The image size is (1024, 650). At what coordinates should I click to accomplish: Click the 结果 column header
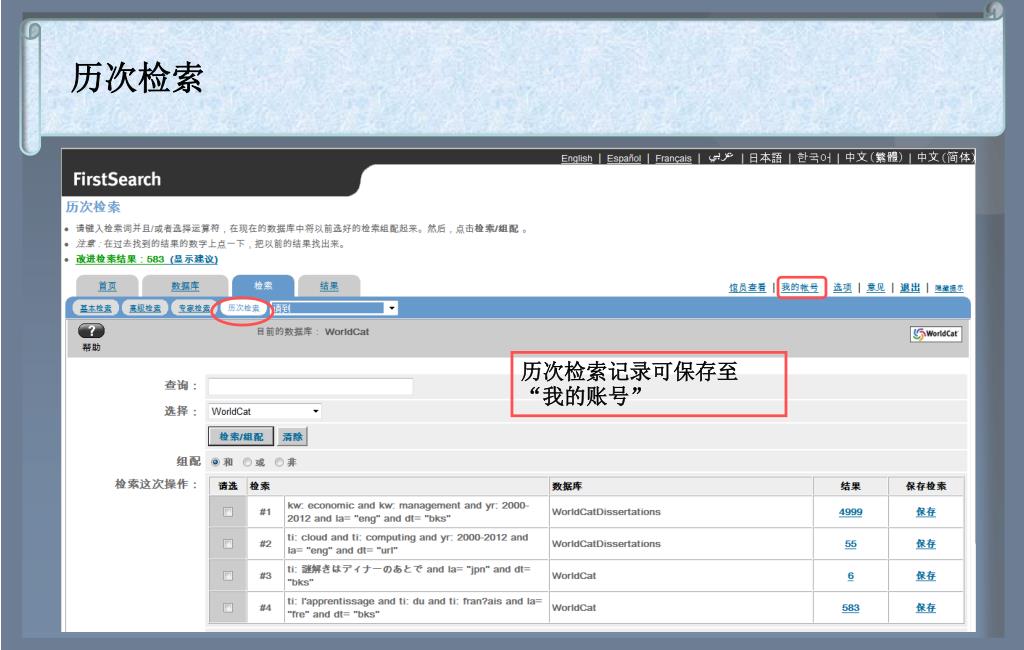pyautogui.click(x=850, y=486)
